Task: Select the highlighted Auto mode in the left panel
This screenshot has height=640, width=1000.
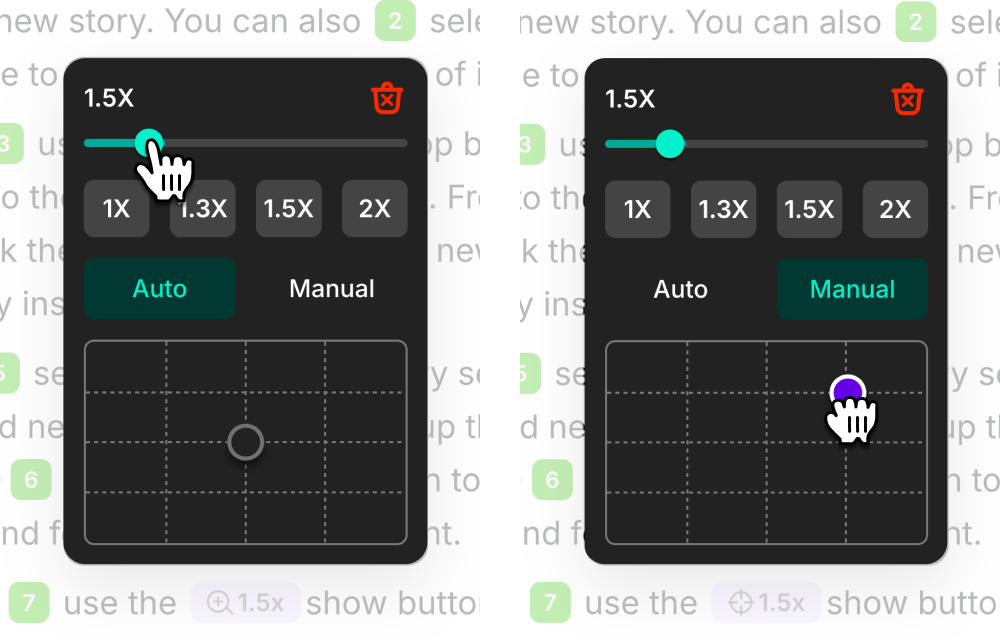Action: (160, 289)
